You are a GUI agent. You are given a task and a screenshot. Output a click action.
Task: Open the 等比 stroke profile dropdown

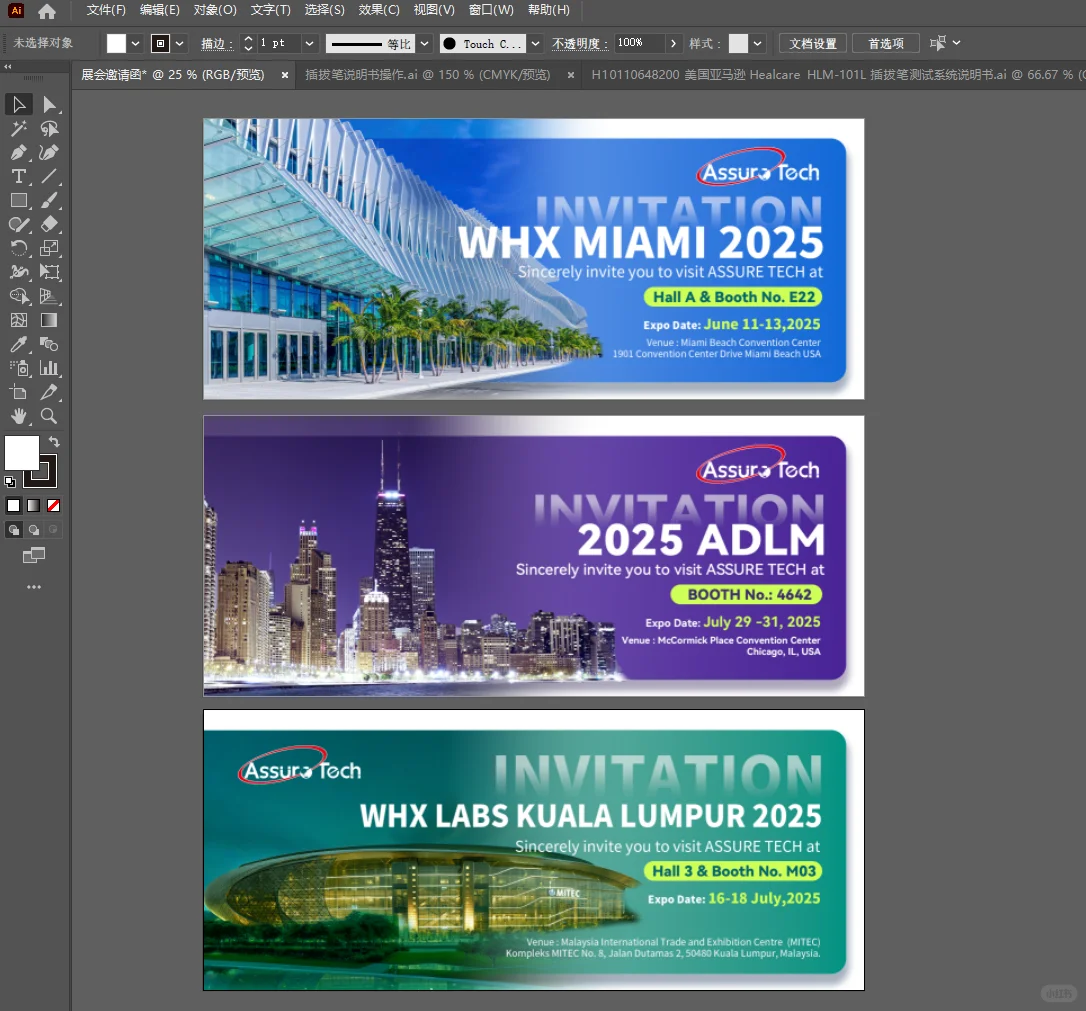pyautogui.click(x=425, y=44)
